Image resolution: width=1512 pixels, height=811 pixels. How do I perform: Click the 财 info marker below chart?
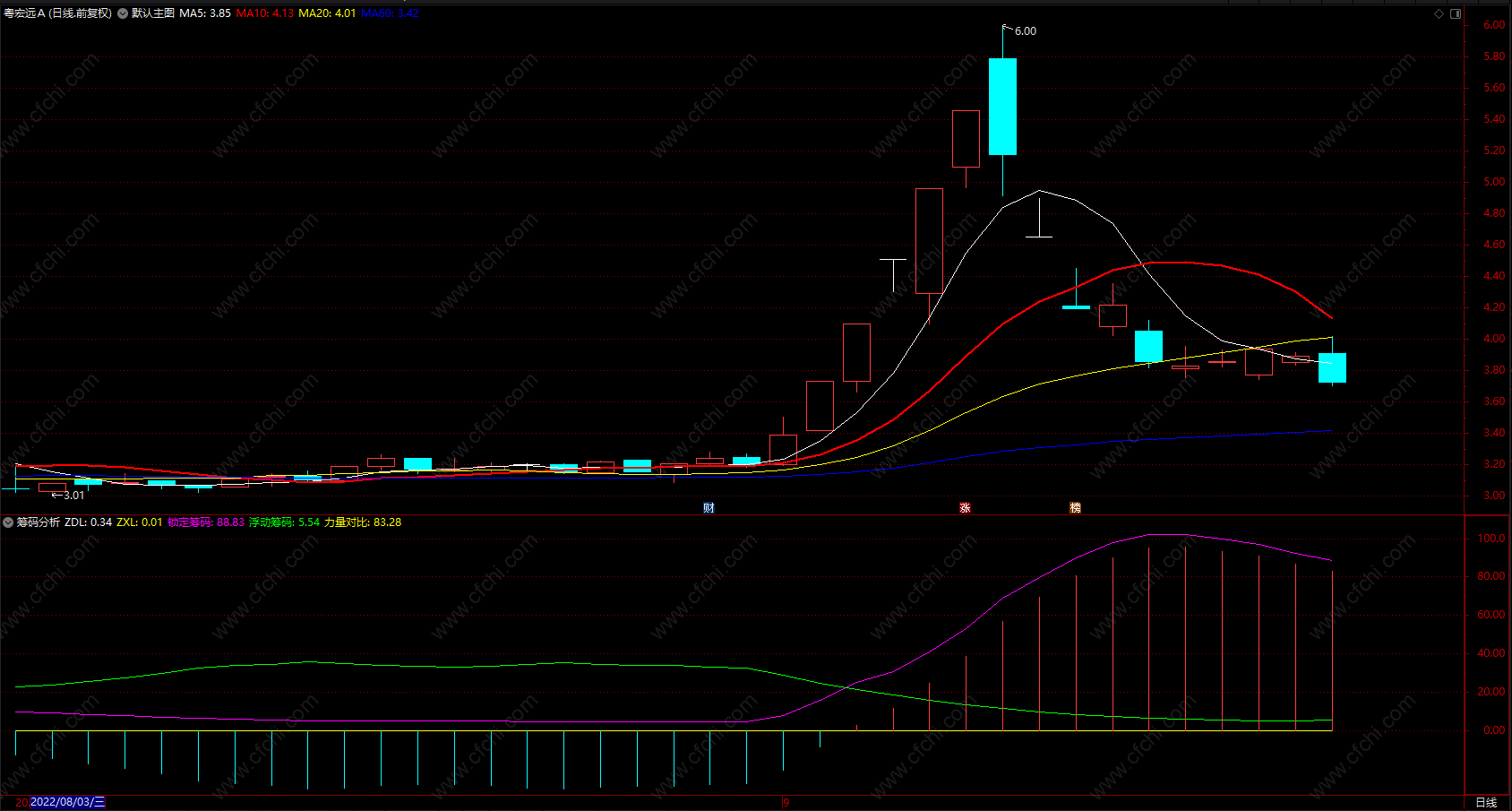[x=709, y=508]
